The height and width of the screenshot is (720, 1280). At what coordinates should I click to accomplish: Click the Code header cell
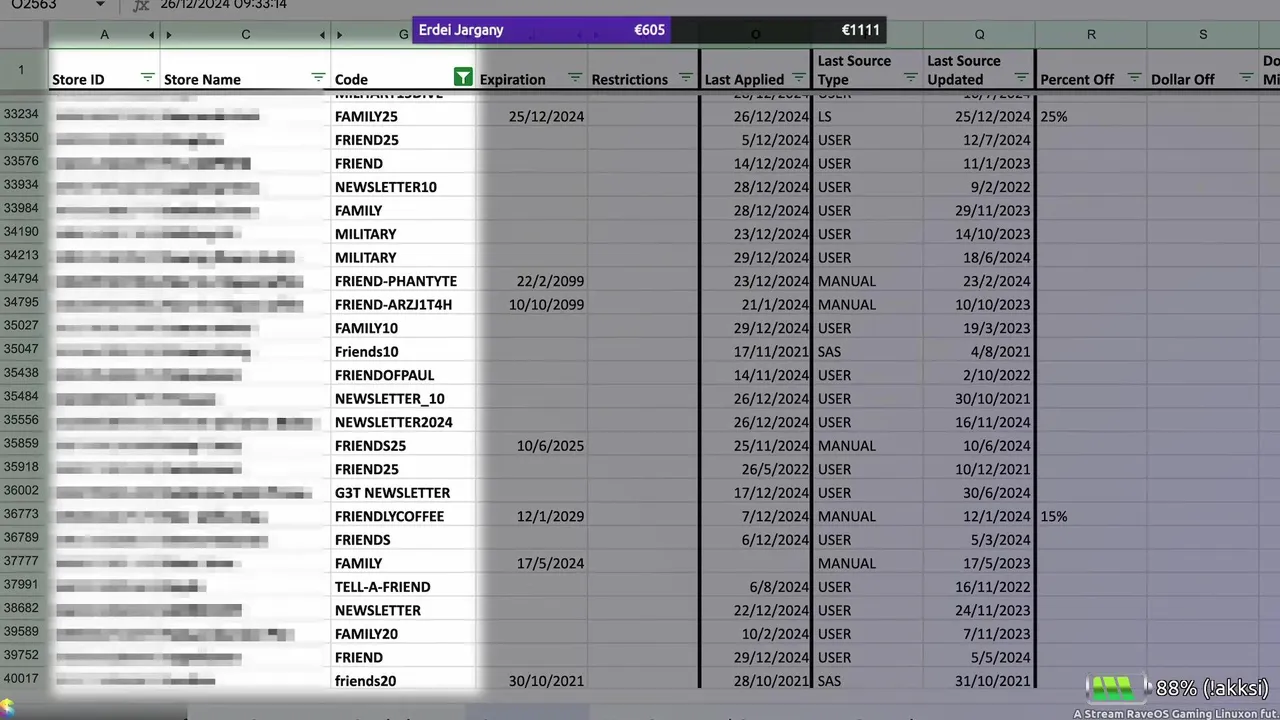coord(403,70)
